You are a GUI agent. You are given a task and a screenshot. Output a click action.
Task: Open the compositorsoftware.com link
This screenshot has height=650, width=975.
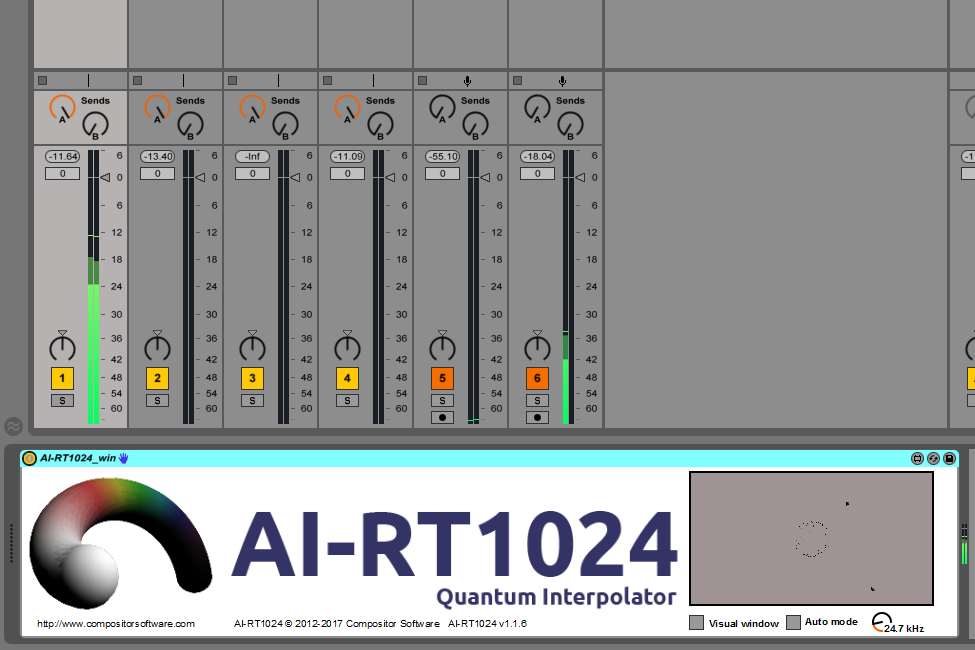coord(116,624)
